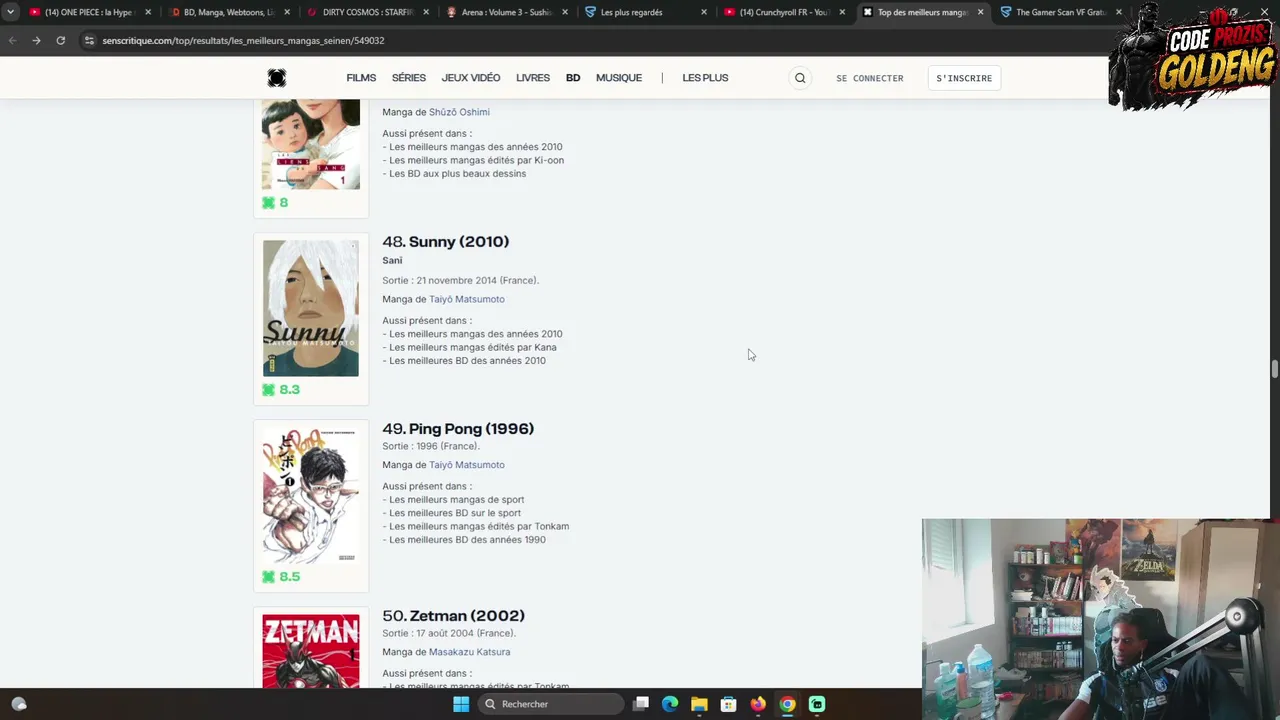Click 'Les meilleurs mangas édités par Kana'

tap(473, 347)
